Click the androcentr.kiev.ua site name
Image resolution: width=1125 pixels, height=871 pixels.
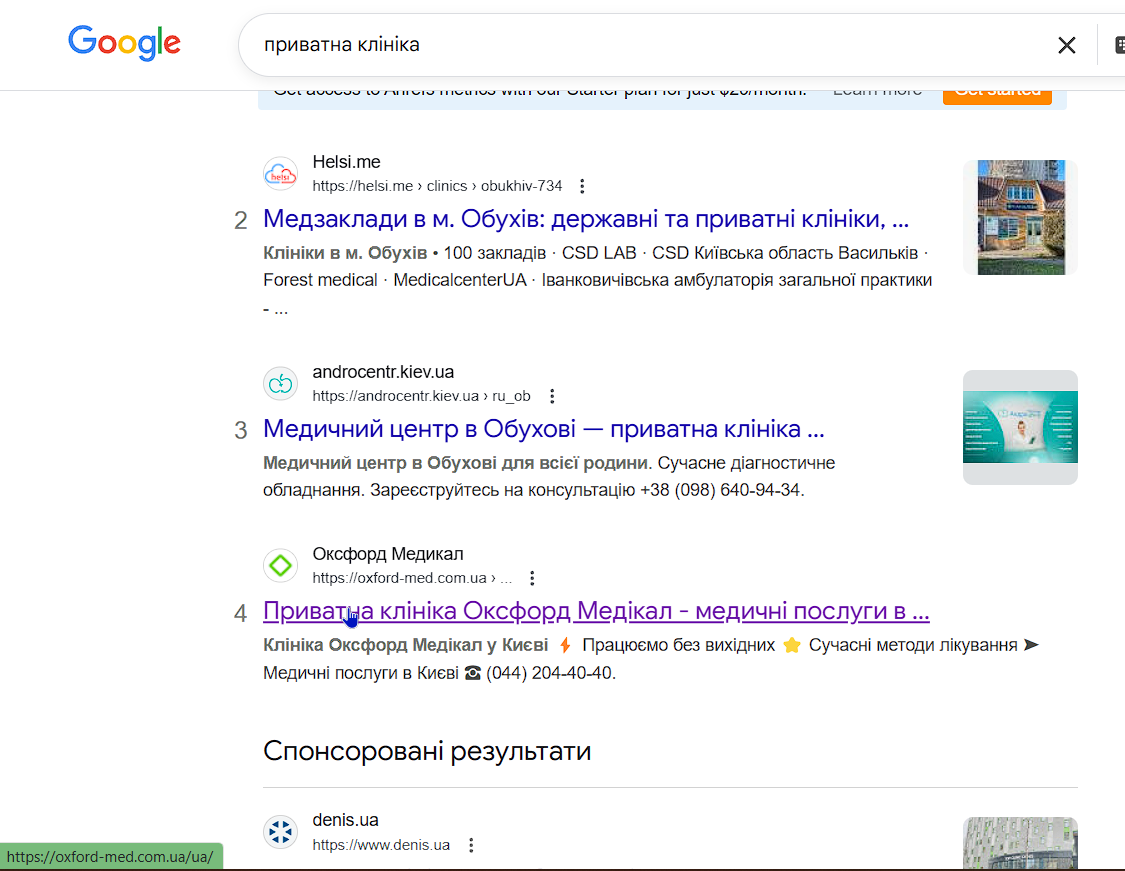tap(383, 372)
